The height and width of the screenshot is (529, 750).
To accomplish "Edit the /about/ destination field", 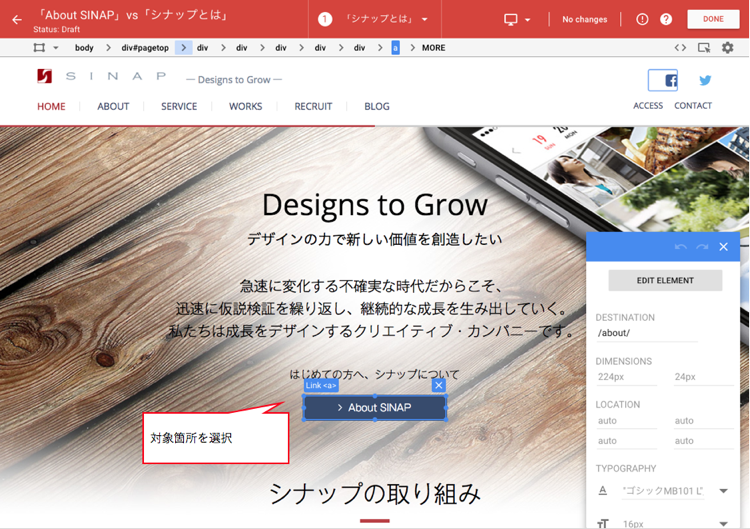I will [647, 333].
